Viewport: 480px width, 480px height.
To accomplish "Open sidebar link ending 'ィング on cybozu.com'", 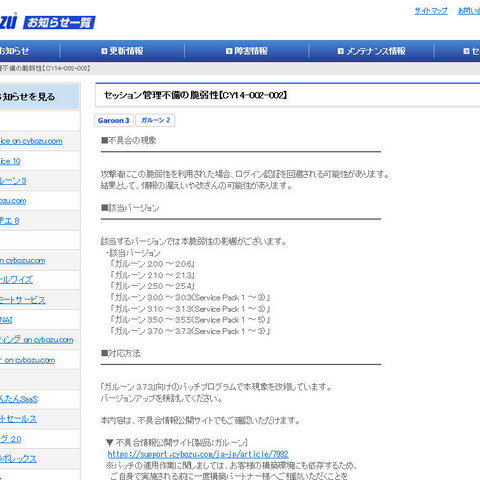I will (x=36, y=340).
